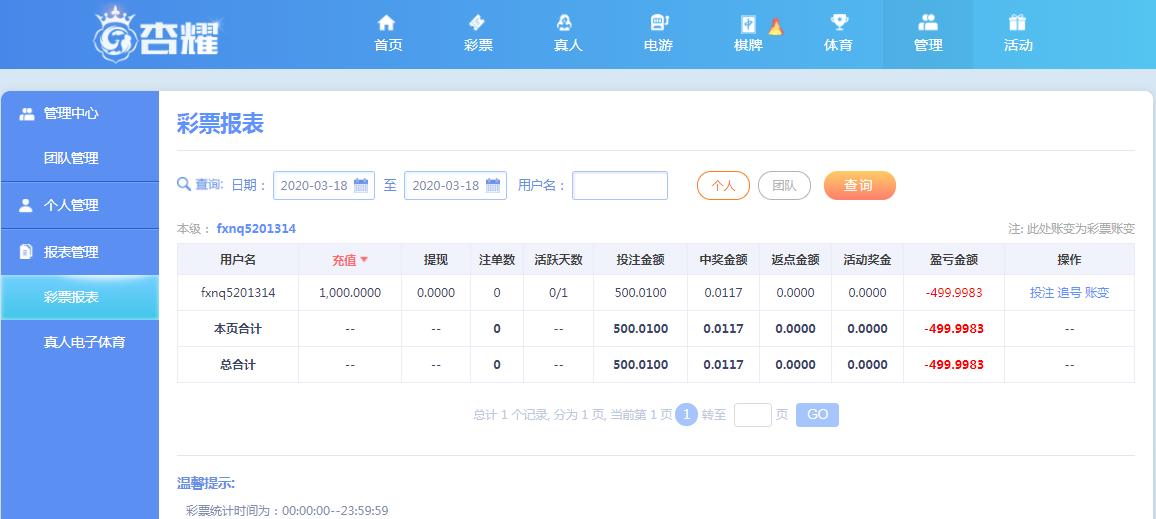Click the 温馨提示 heading
Viewport: 1156px width, 519px height.
pyautogui.click(x=206, y=484)
